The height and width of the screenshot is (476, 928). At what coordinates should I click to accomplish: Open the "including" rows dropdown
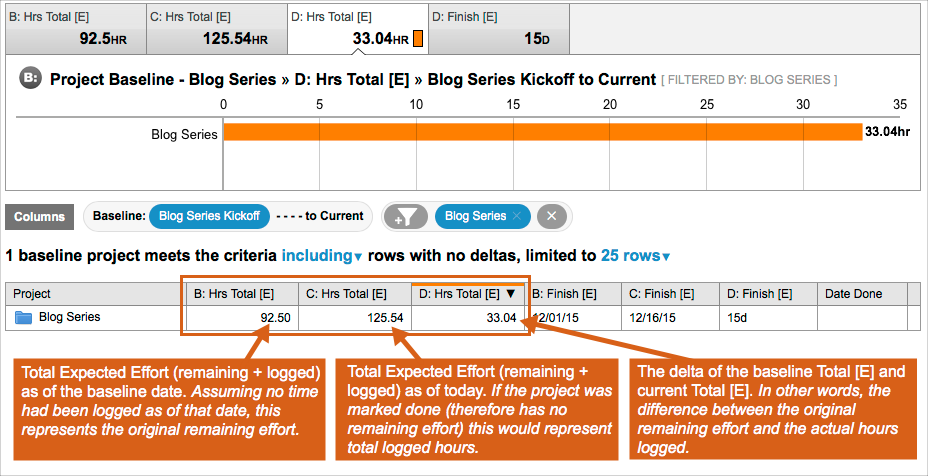pyautogui.click(x=322, y=256)
